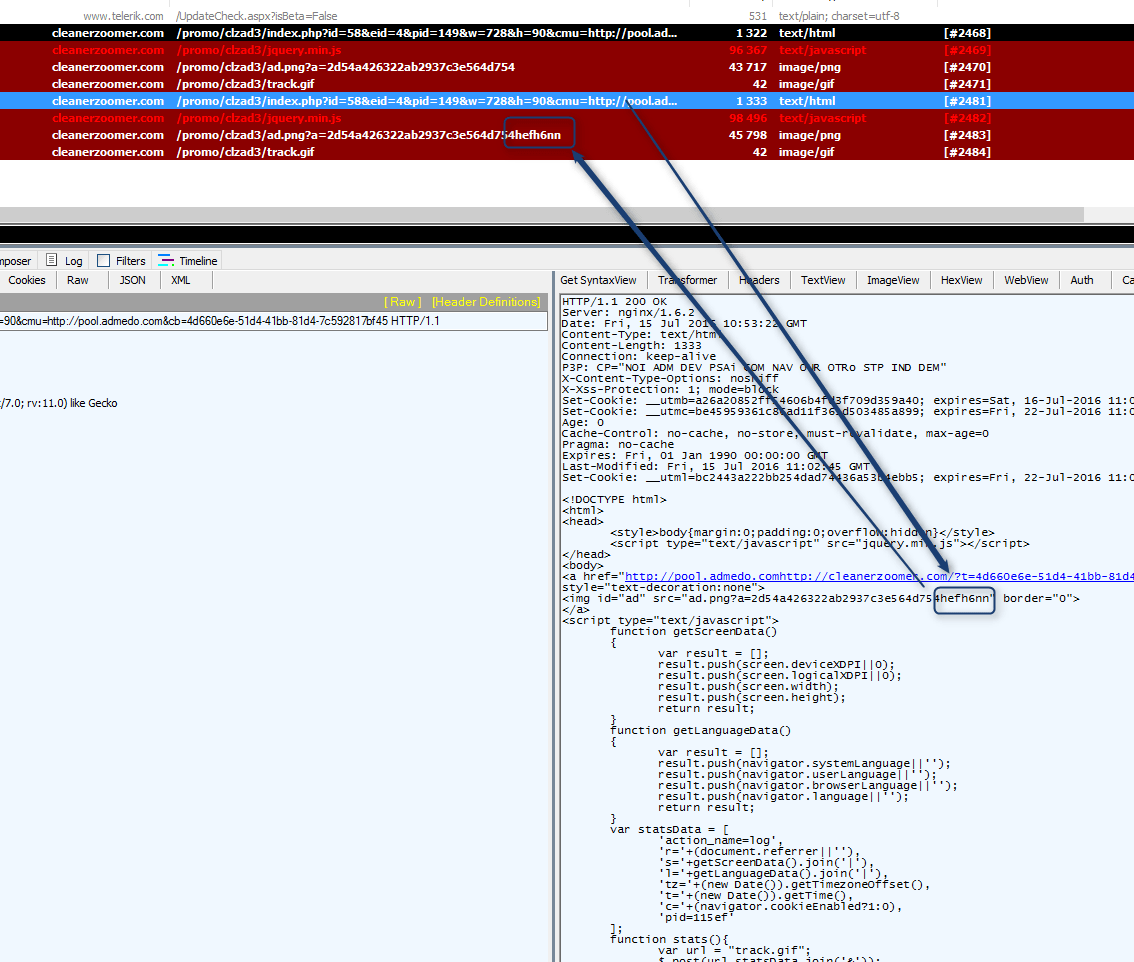Select session #2483 ad.png row ending 4hefh6nn
The height and width of the screenshot is (962, 1134).
(x=567, y=135)
